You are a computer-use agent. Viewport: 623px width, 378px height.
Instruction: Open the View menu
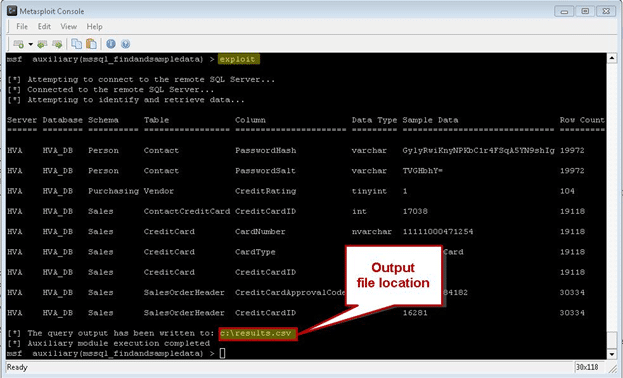pos(68,27)
